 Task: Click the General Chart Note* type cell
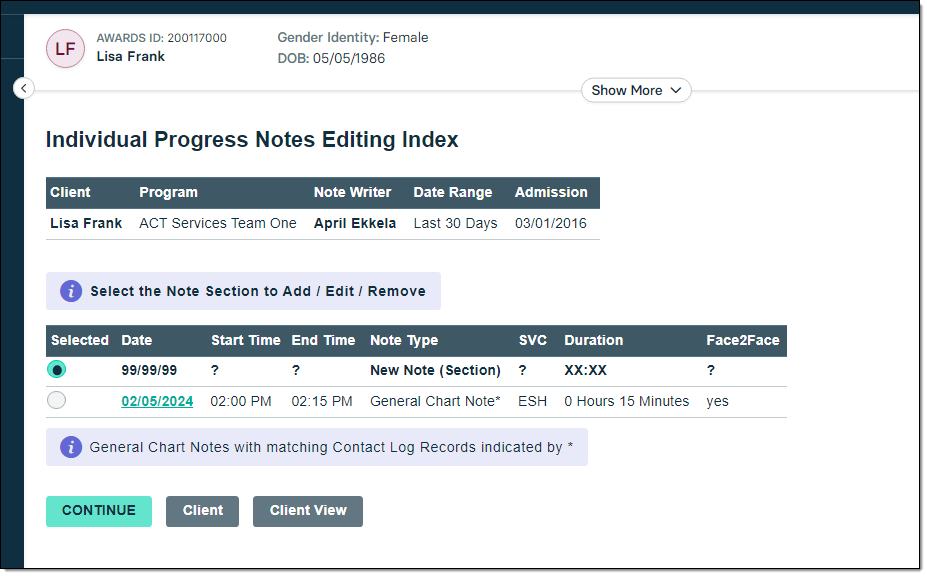(435, 401)
